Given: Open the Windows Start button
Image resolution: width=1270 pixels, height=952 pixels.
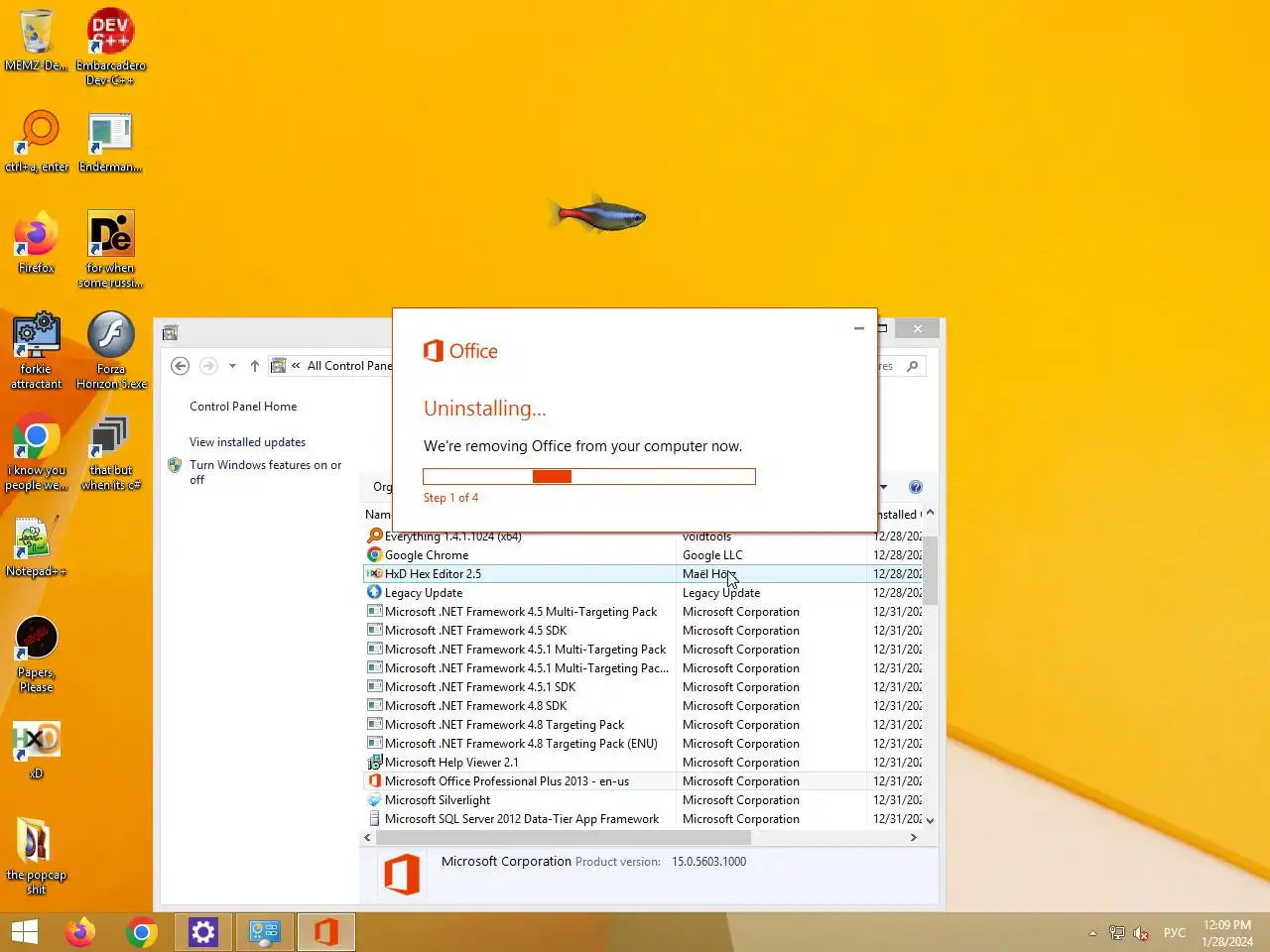Looking at the screenshot, I should 25,932.
